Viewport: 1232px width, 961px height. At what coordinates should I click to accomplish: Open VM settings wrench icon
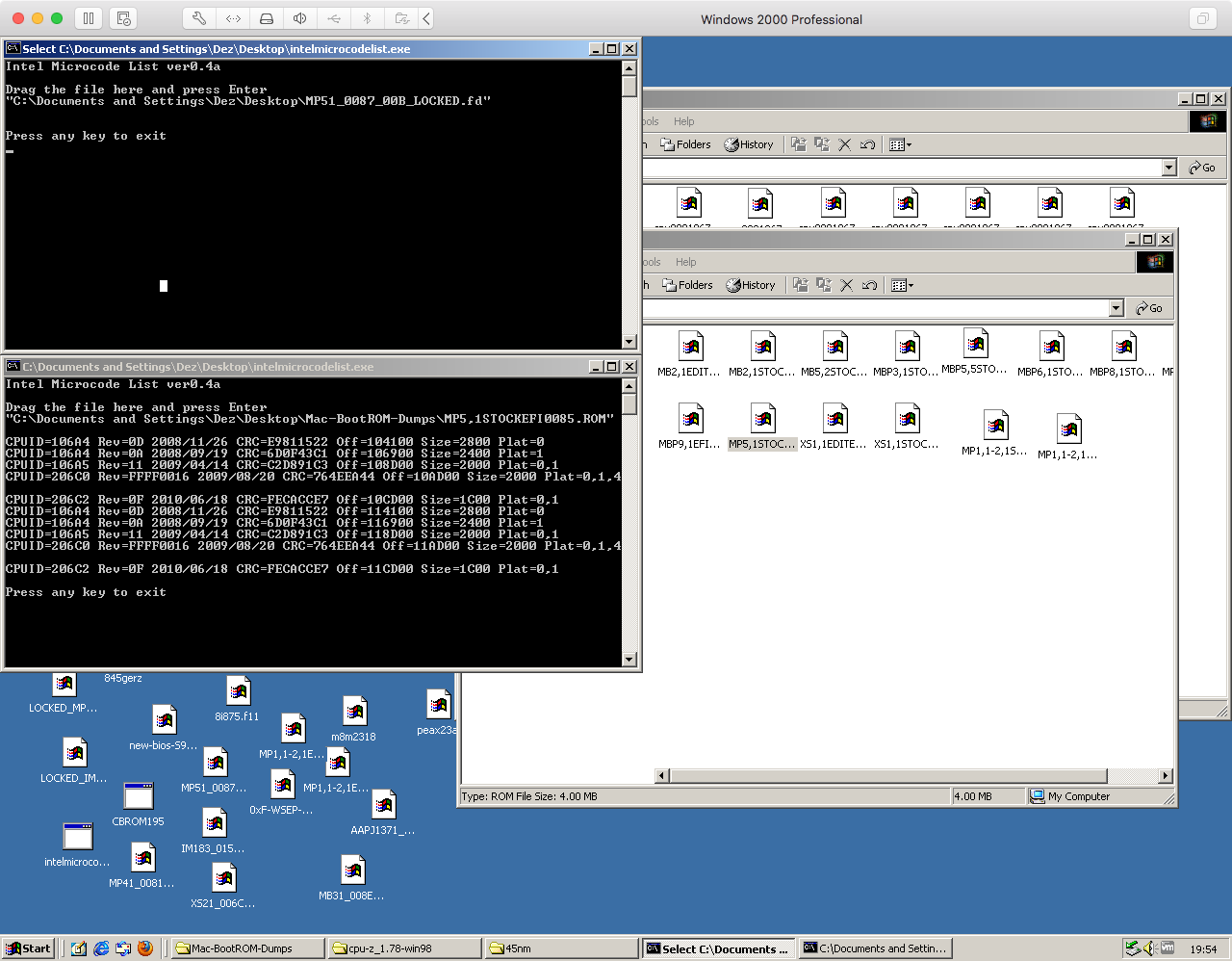click(199, 18)
